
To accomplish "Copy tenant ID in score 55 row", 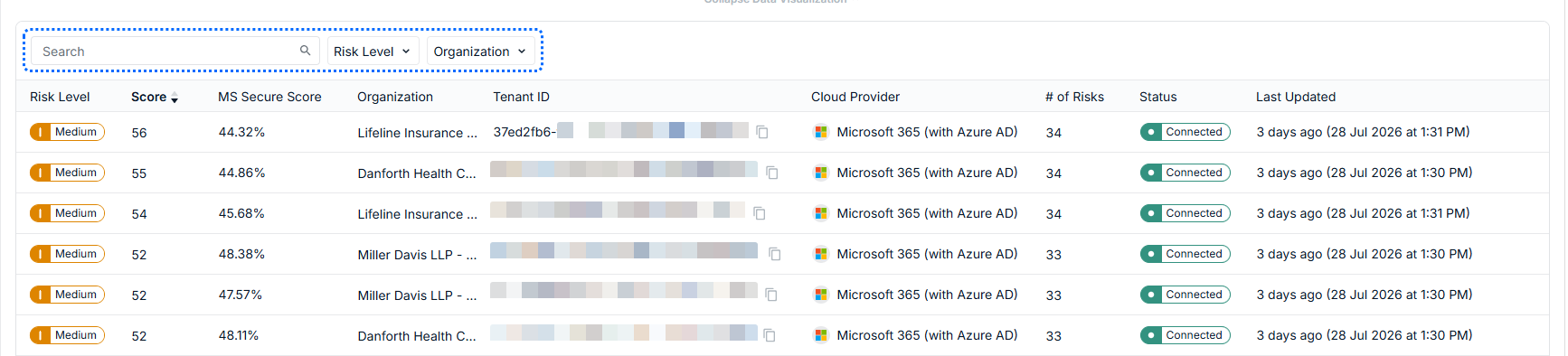I will click(x=772, y=173).
